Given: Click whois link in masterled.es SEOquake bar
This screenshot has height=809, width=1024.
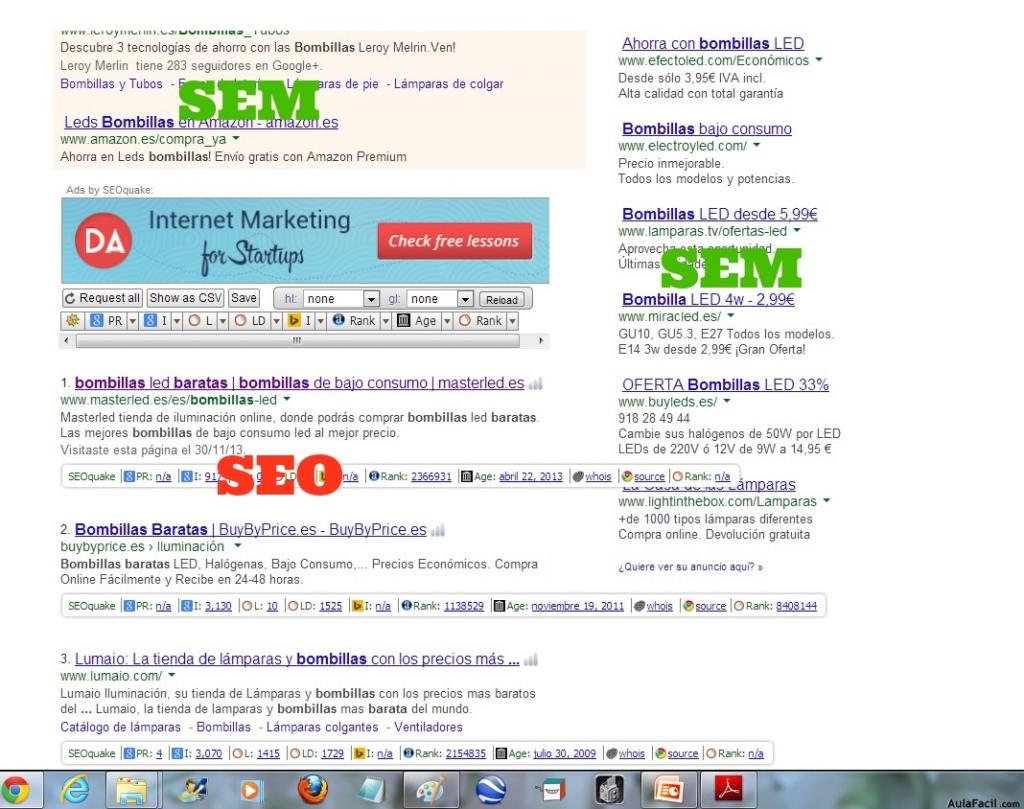Looking at the screenshot, I should 598,477.
